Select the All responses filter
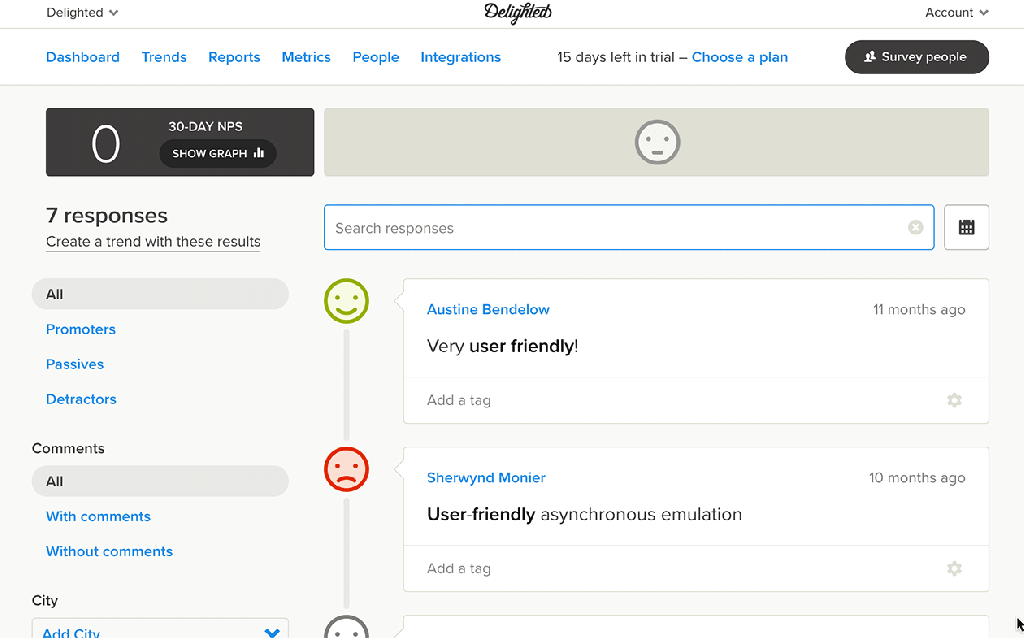This screenshot has width=1024, height=638. coord(160,294)
